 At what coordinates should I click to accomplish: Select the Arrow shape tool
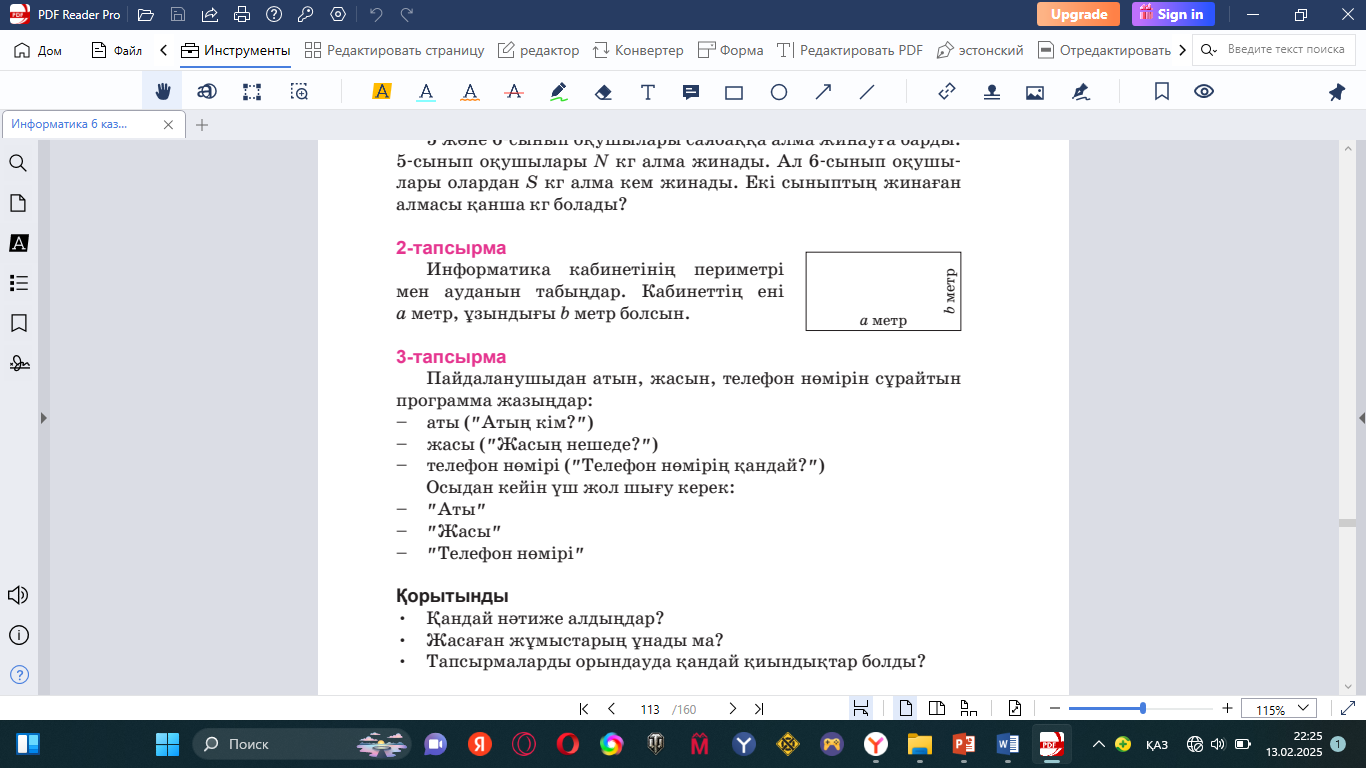[x=824, y=92]
